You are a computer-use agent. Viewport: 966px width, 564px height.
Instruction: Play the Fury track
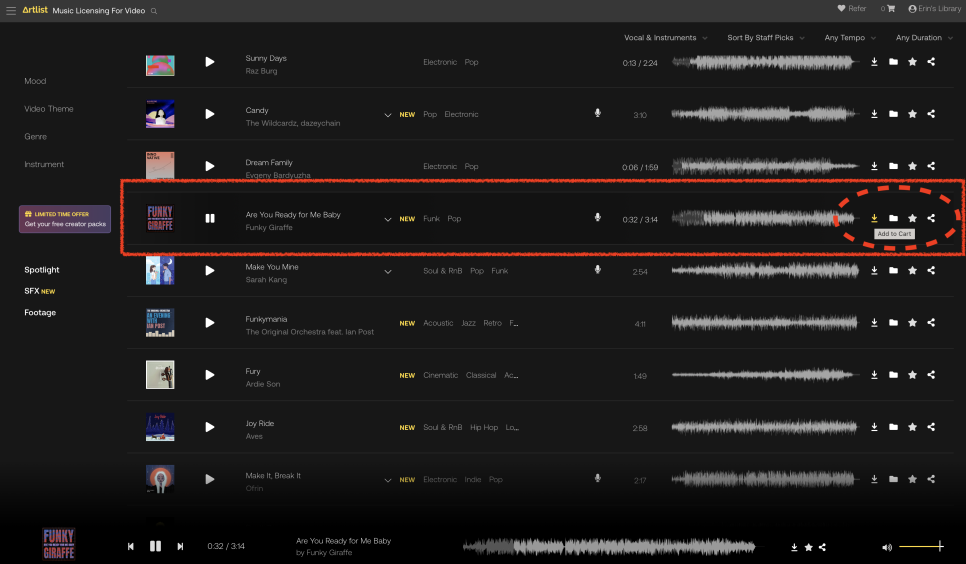click(x=209, y=375)
